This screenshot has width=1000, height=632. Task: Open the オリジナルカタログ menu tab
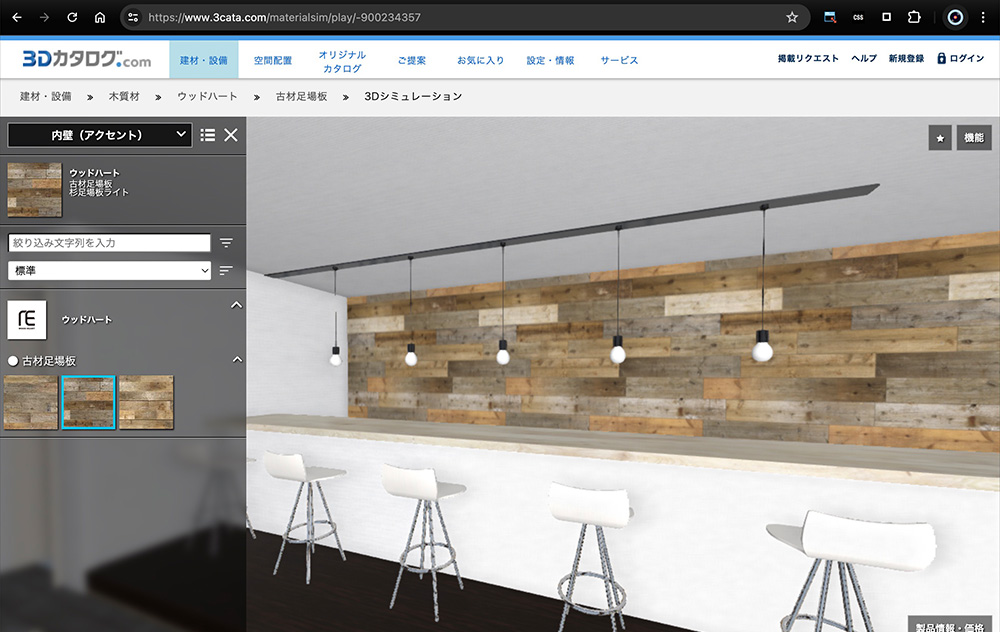342,61
